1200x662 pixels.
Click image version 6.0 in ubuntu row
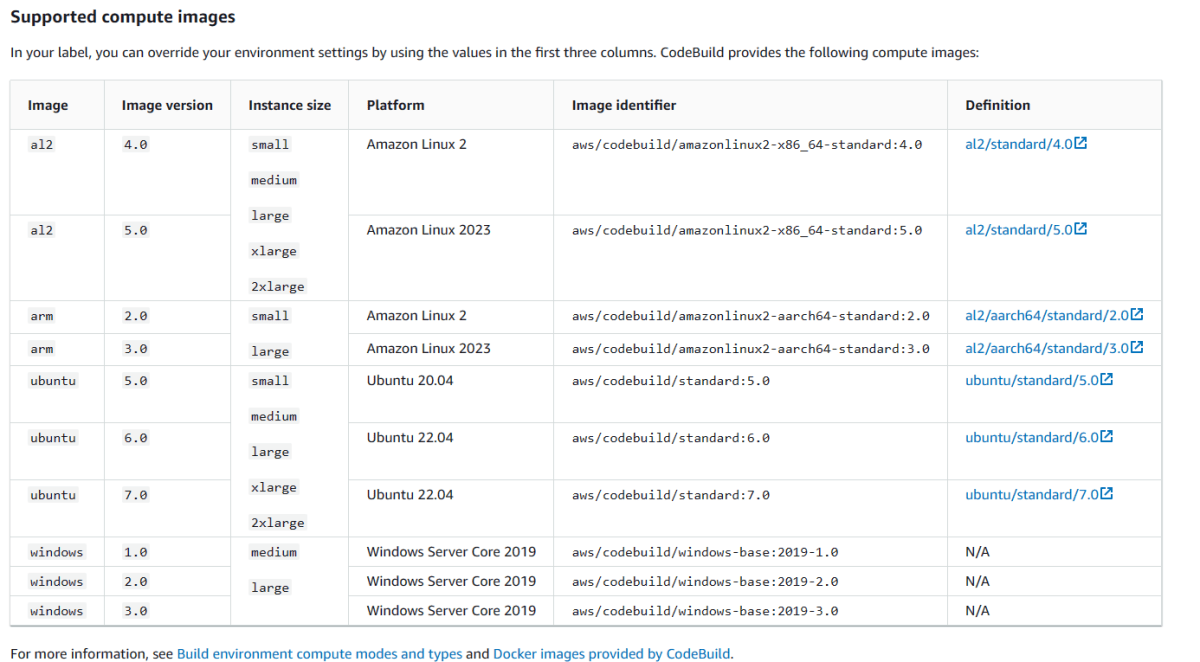(135, 438)
